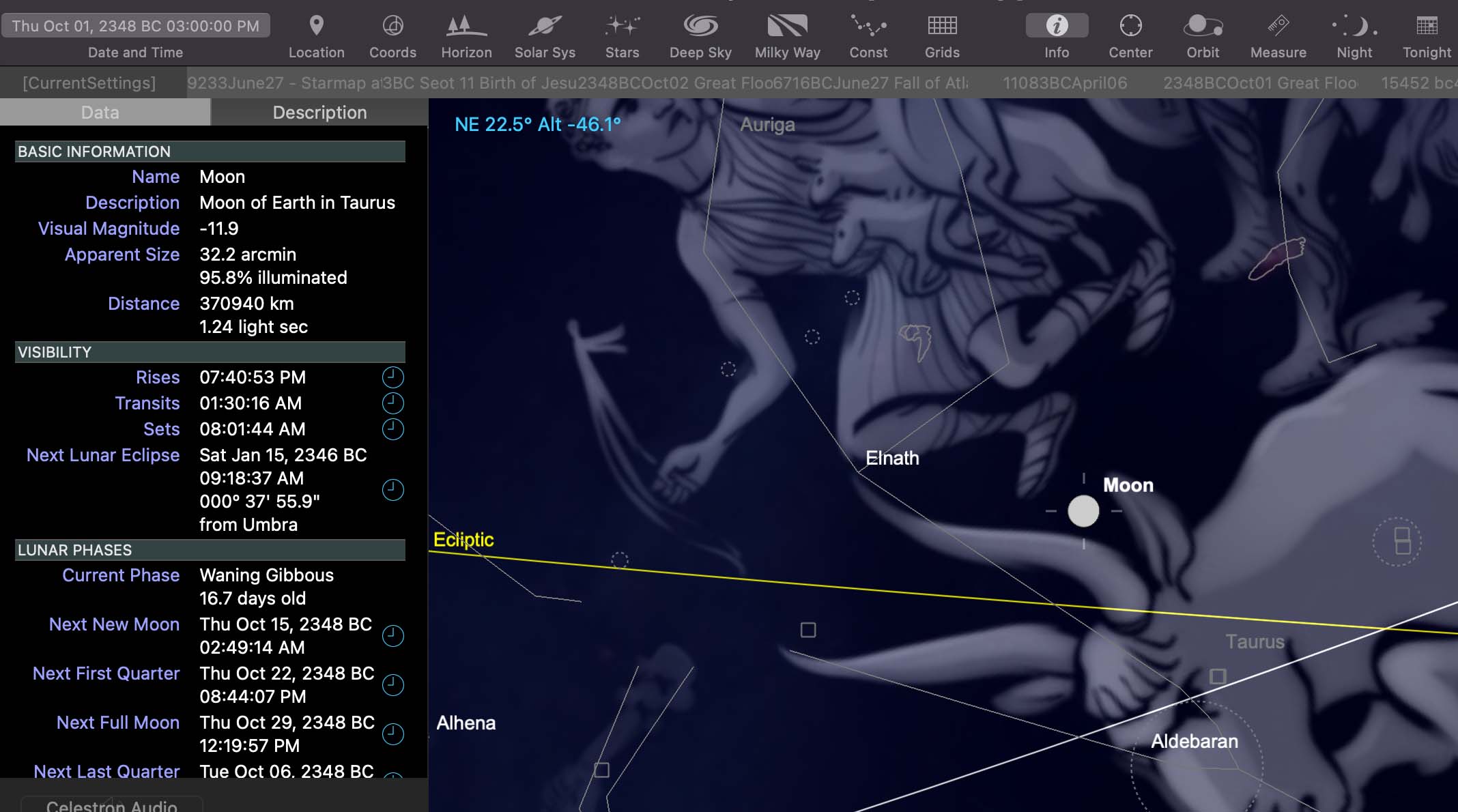Open the Coords options
This screenshot has height=812, width=1458.
tap(392, 35)
